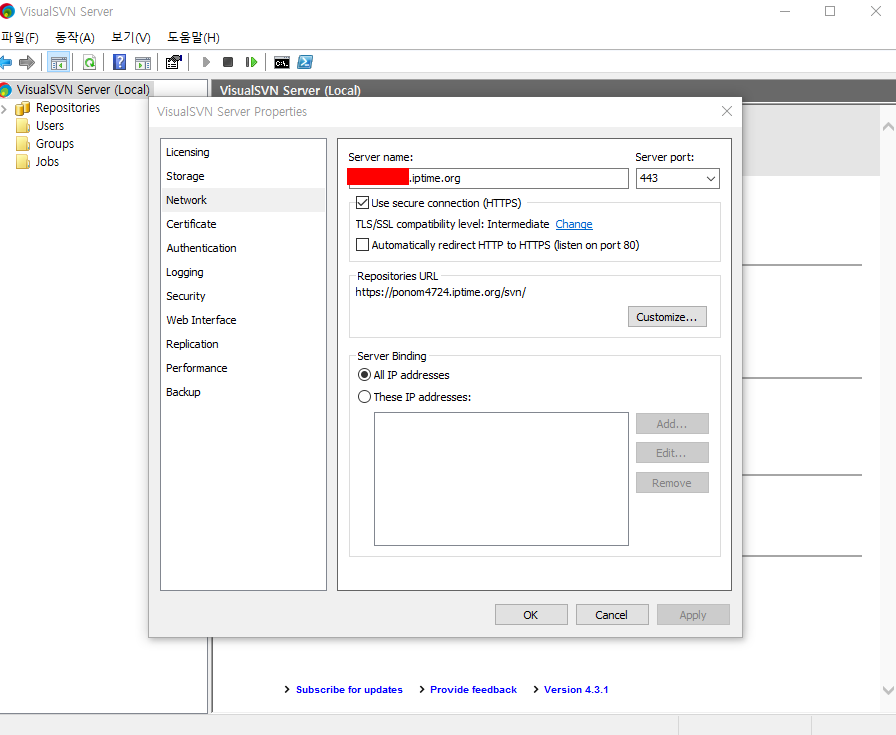Switch to Authentication properties page
This screenshot has width=896, height=735.
pos(243,248)
